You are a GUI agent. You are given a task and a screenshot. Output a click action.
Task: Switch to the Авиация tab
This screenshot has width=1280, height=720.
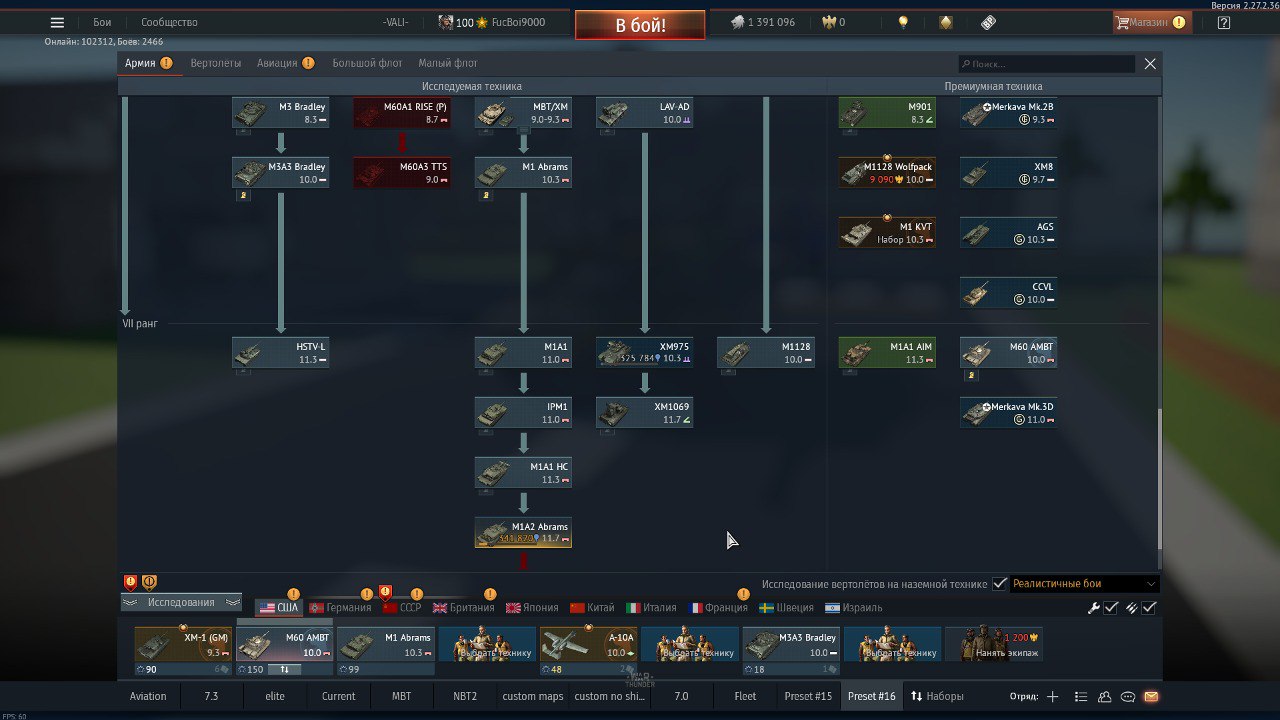[x=277, y=63]
